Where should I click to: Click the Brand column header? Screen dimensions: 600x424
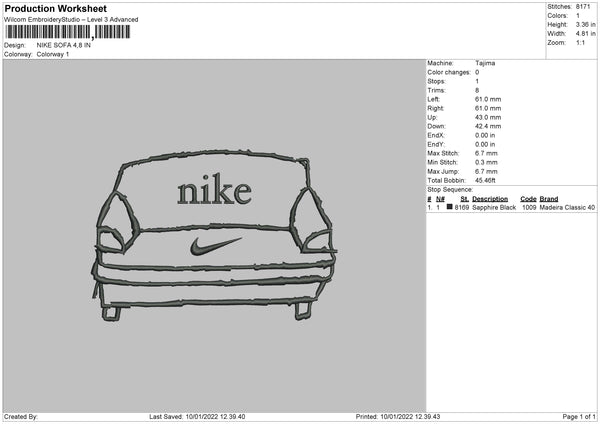[549, 199]
